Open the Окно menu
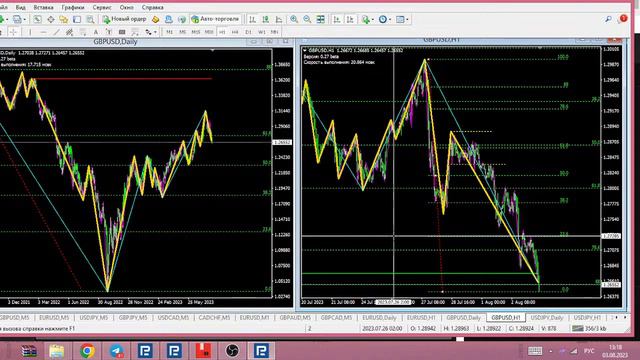The width and height of the screenshot is (640, 360). coord(127,7)
